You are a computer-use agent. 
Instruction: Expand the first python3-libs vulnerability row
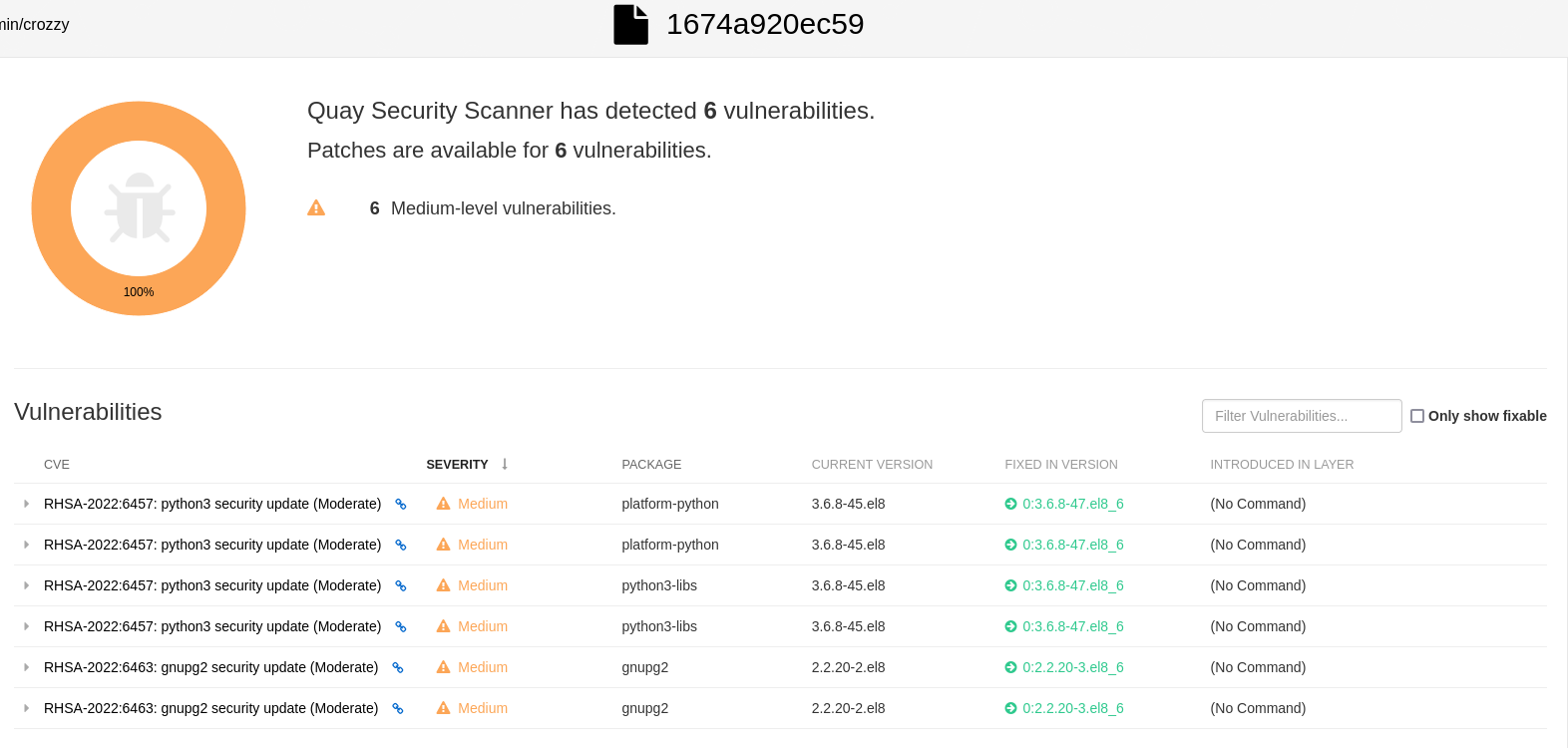(27, 585)
